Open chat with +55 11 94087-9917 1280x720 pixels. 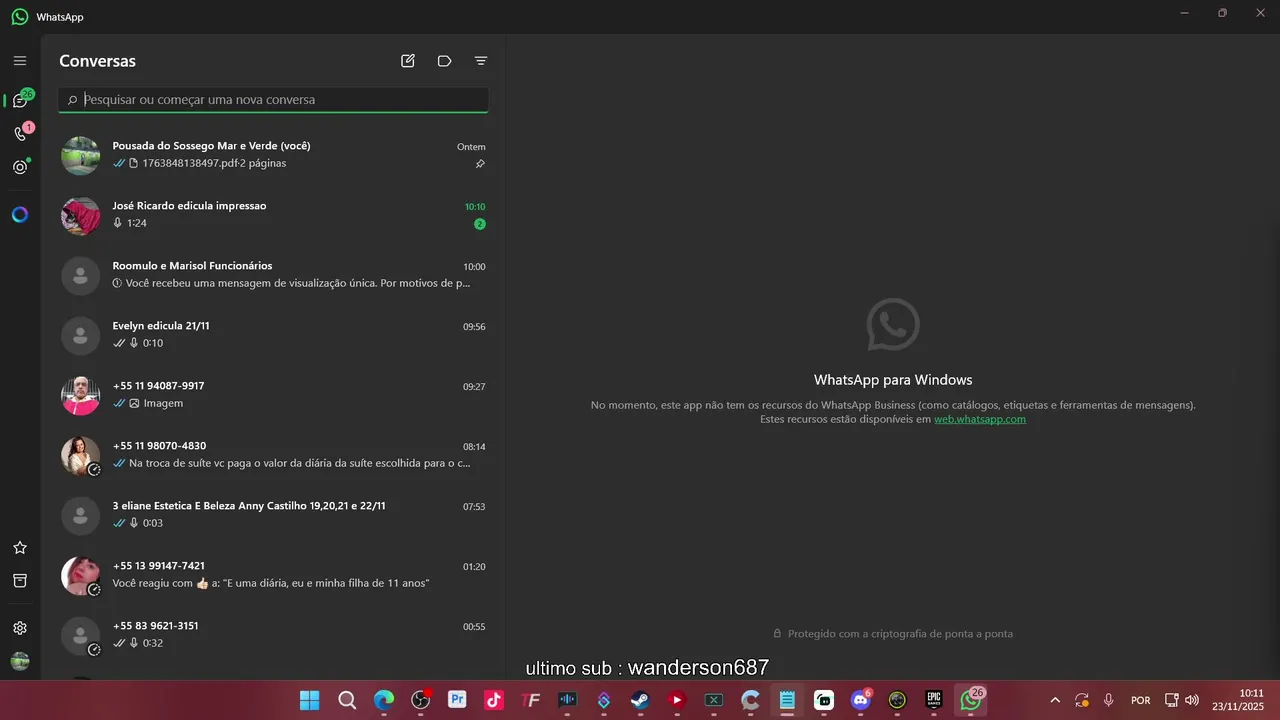click(273, 395)
